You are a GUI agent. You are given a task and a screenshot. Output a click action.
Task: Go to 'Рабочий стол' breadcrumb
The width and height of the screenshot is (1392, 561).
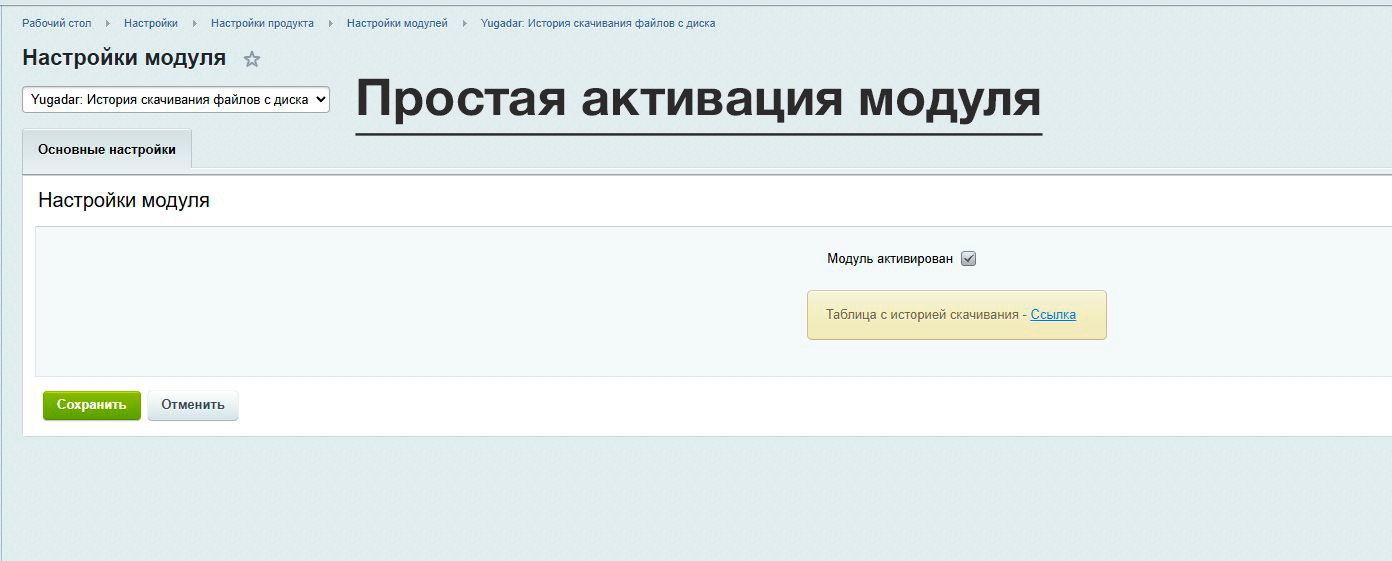pyautogui.click(x=57, y=23)
